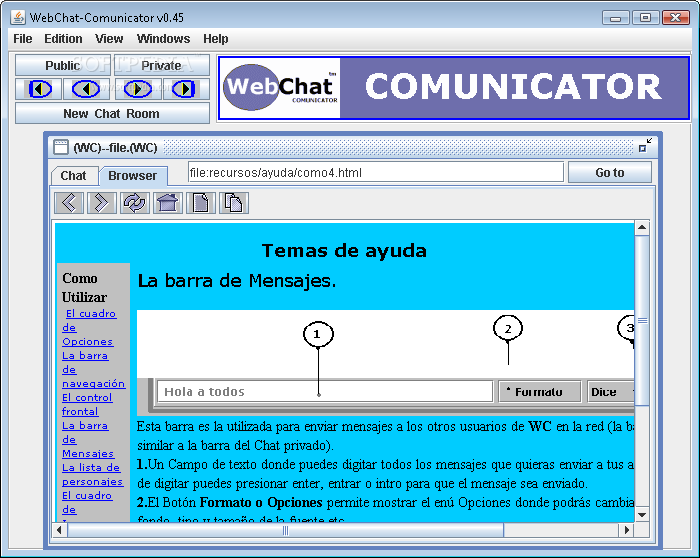This screenshot has height=558, width=700.
Task: Go to home page via house icon
Action: click(x=167, y=203)
